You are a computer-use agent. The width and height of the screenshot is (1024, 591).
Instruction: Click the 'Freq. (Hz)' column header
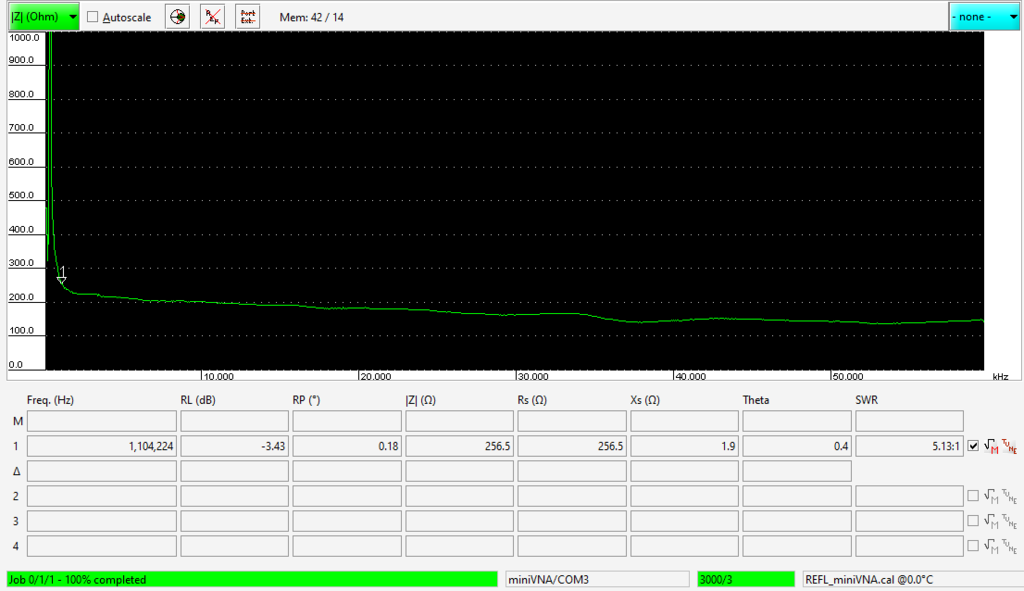coord(50,400)
